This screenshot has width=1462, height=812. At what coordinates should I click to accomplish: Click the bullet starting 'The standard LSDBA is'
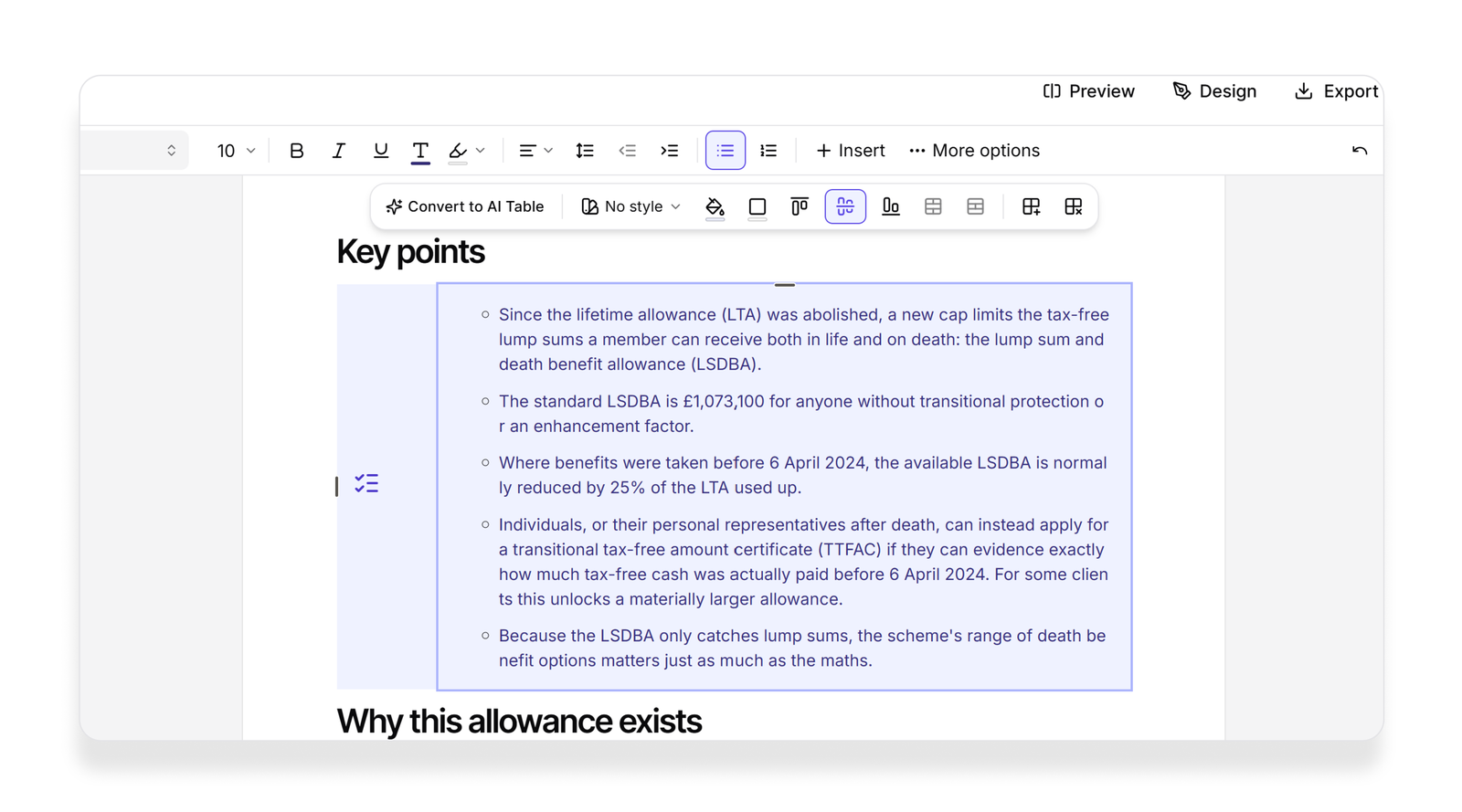click(801, 414)
